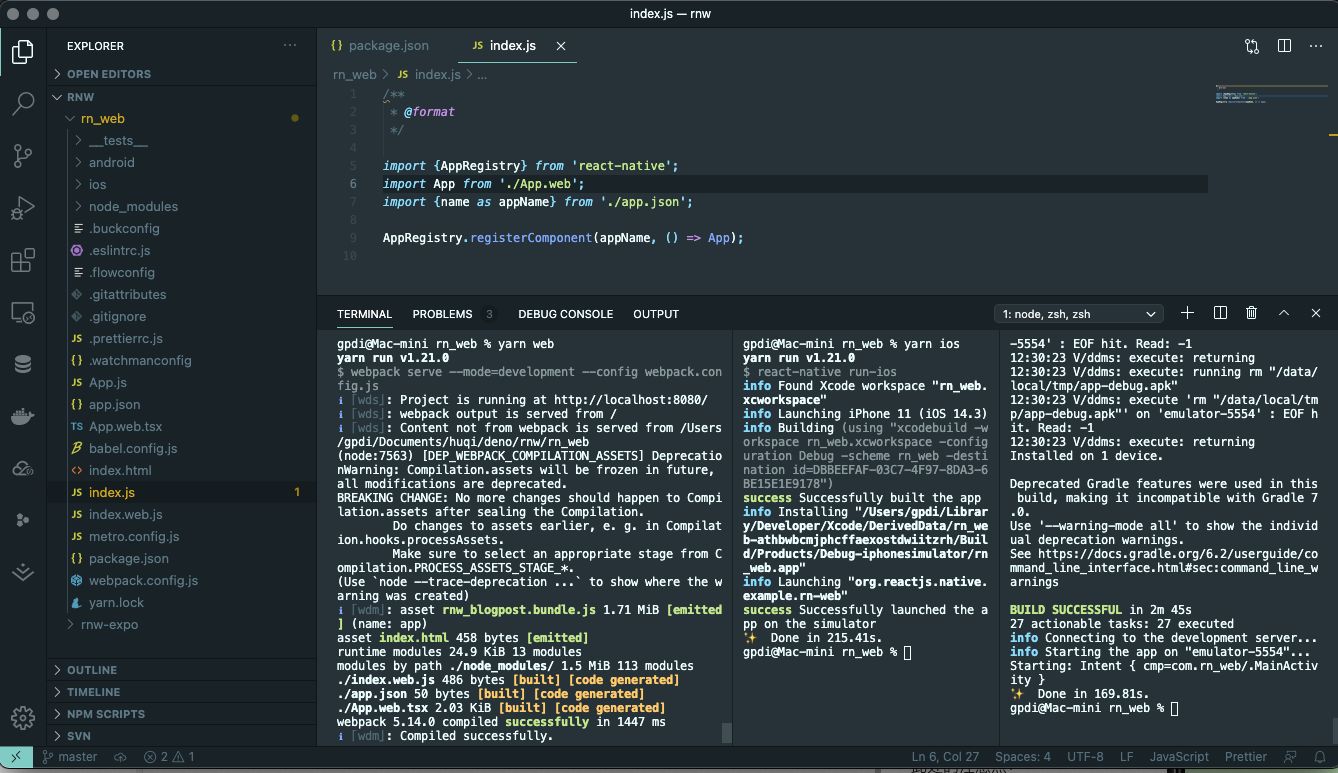Click the third terminal's scrollbar
The height and width of the screenshot is (773, 1338).
[x=1333, y=731]
